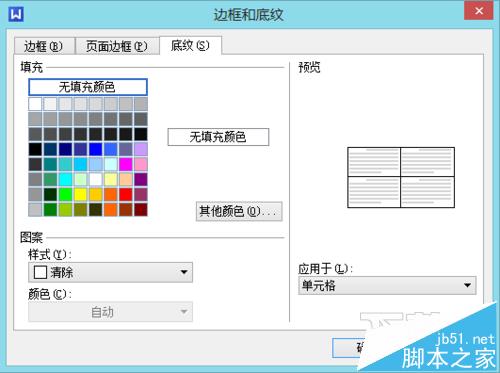
Task: Select the very dark green swatch
Action: 50,195
